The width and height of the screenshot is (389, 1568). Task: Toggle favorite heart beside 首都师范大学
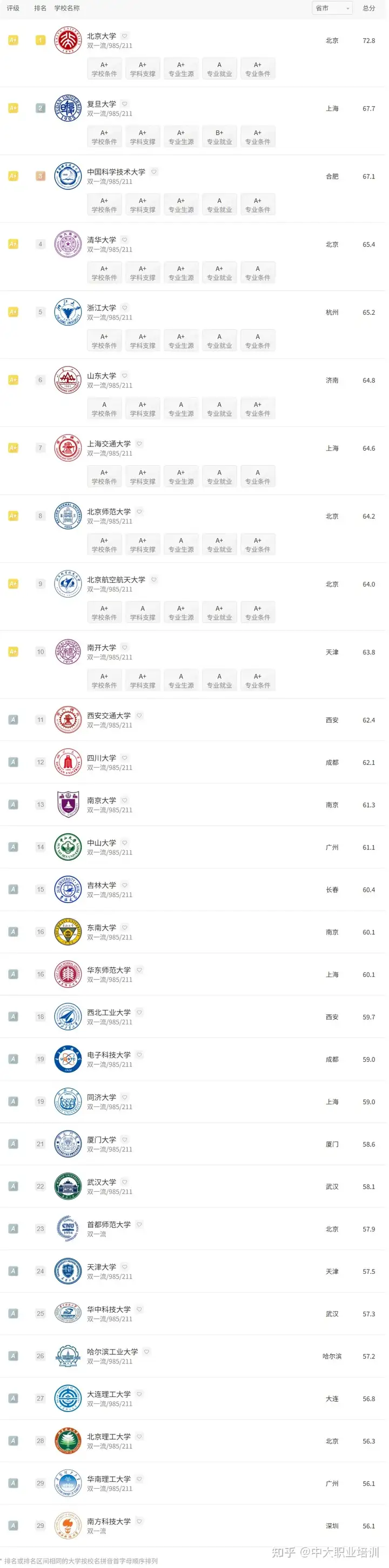pyautogui.click(x=139, y=1225)
